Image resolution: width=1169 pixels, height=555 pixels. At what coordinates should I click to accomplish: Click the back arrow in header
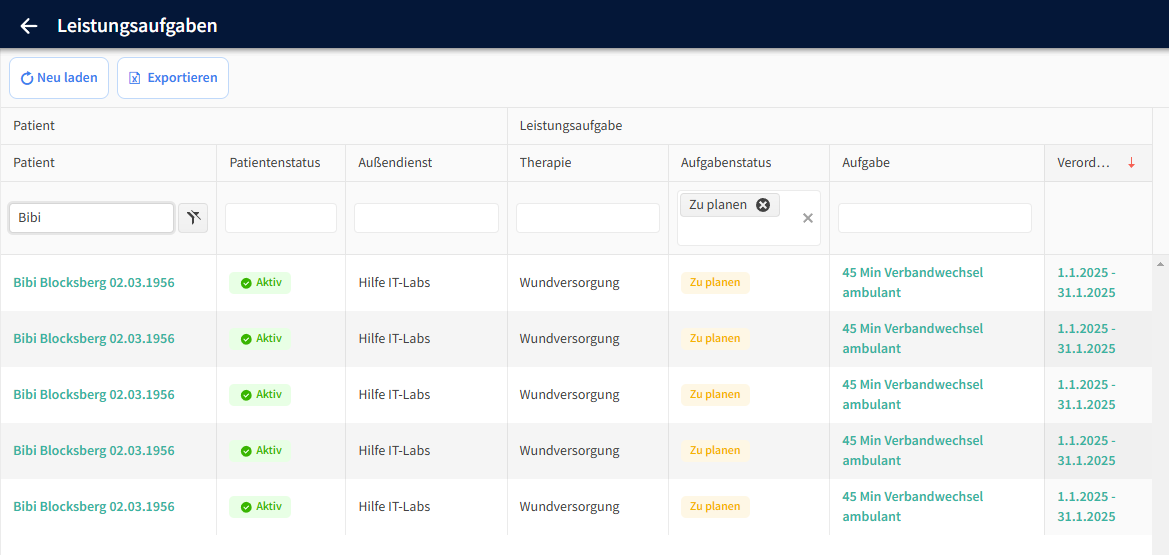(29, 26)
